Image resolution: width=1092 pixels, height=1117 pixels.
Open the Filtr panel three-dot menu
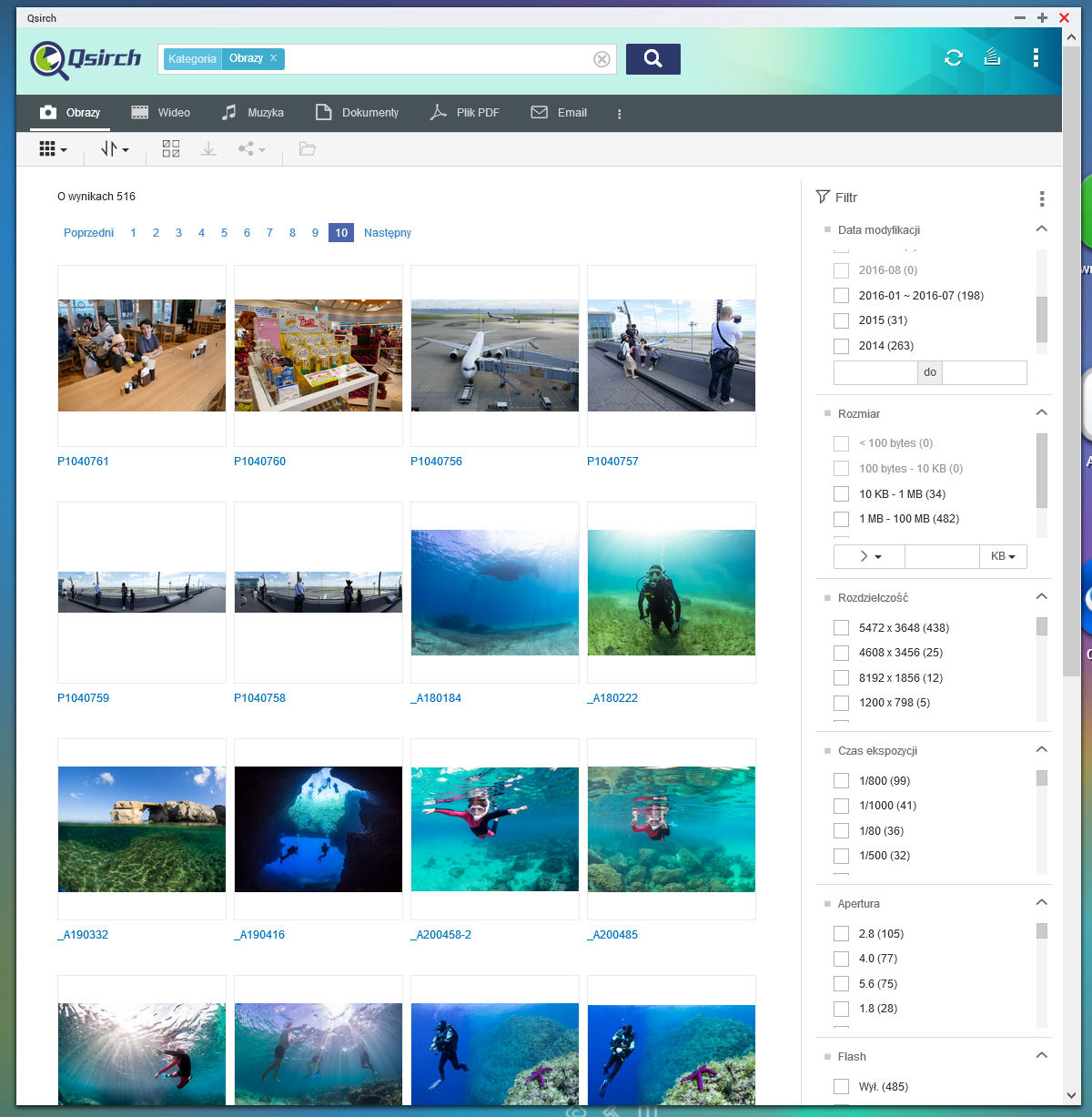1042,198
